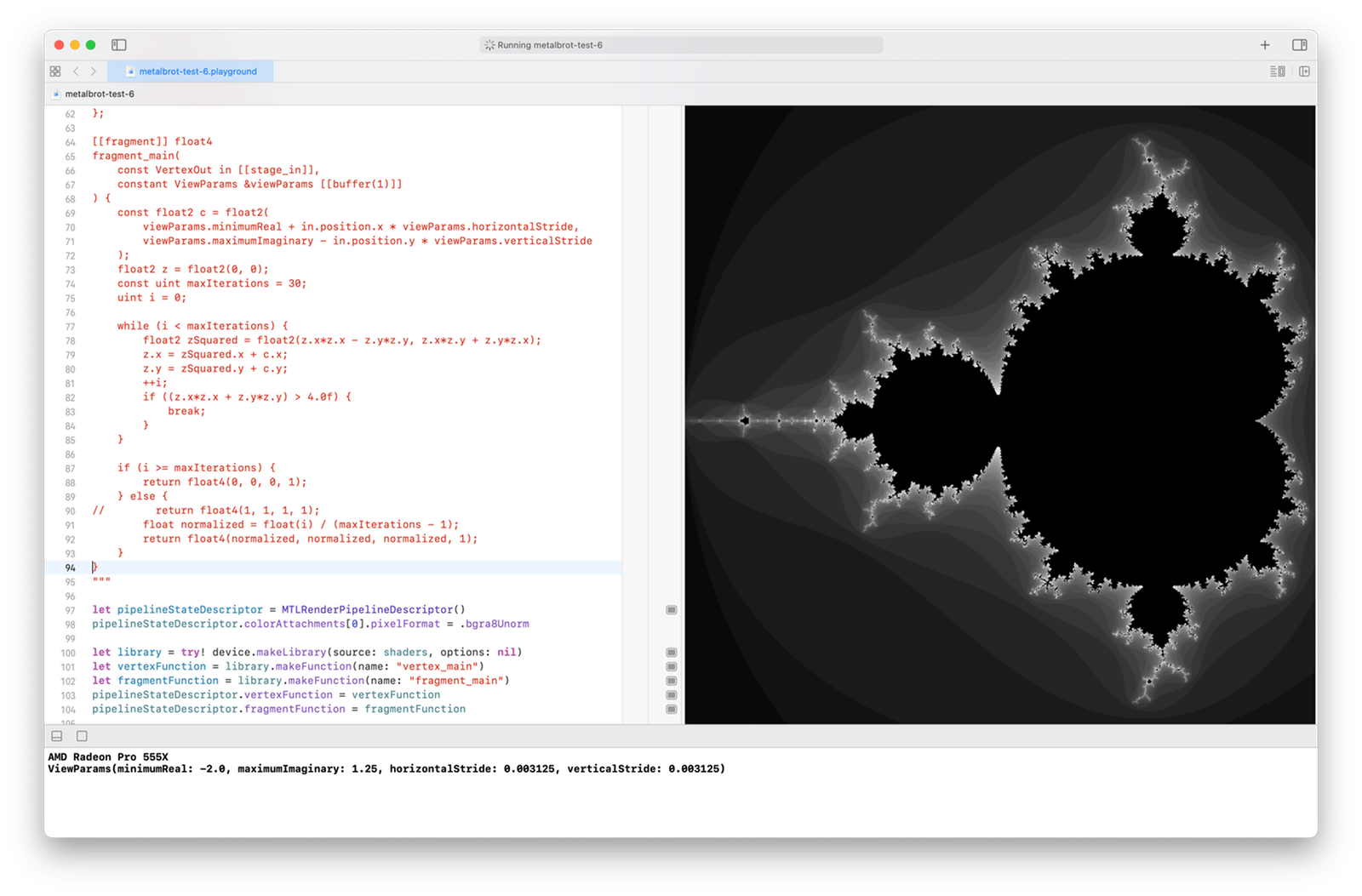This screenshot has height=896, width=1362.
Task: Click the 'float2 zSquared' code line
Action: 342,340
